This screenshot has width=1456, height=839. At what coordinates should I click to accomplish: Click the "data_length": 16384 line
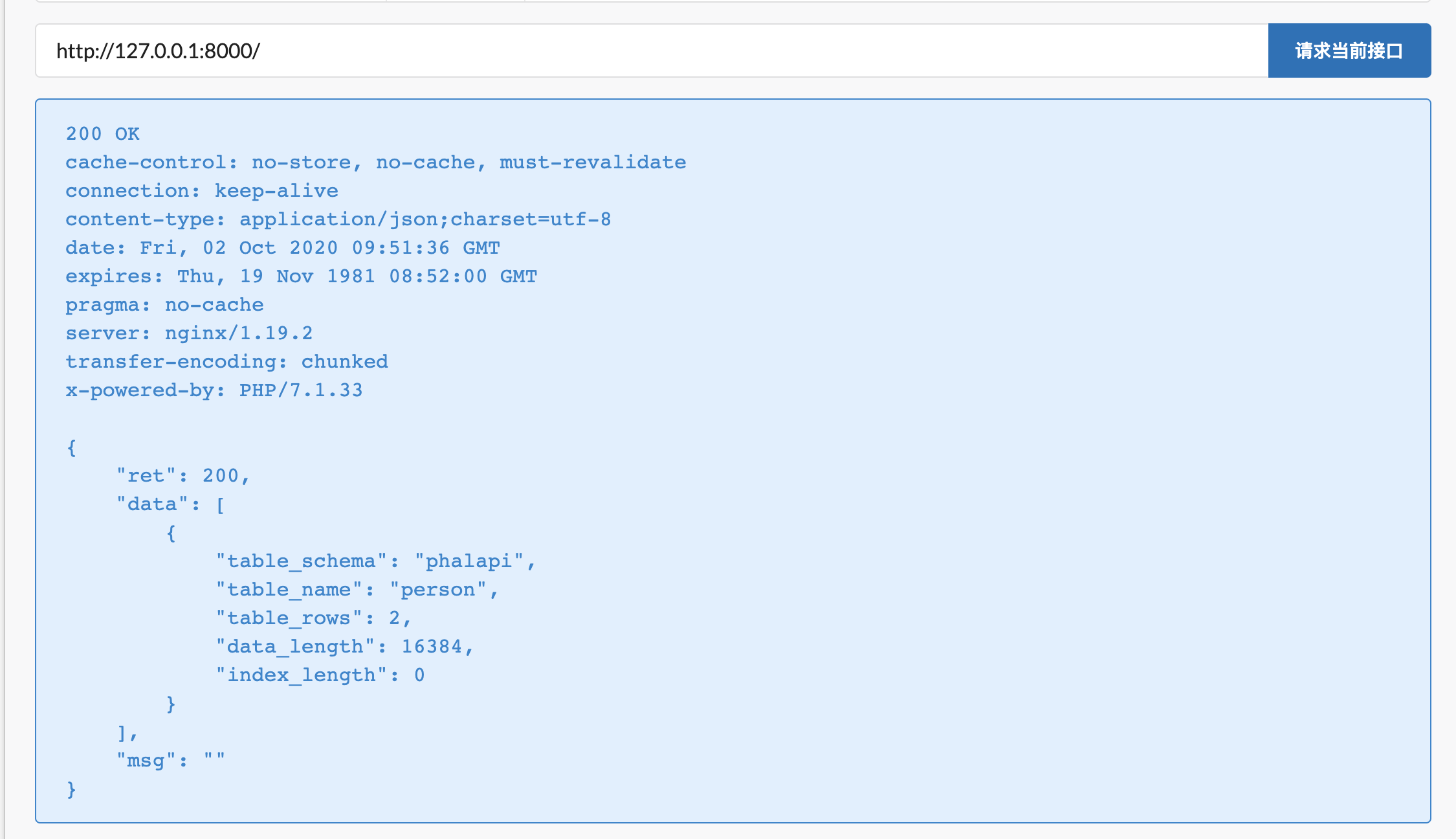click(x=344, y=647)
